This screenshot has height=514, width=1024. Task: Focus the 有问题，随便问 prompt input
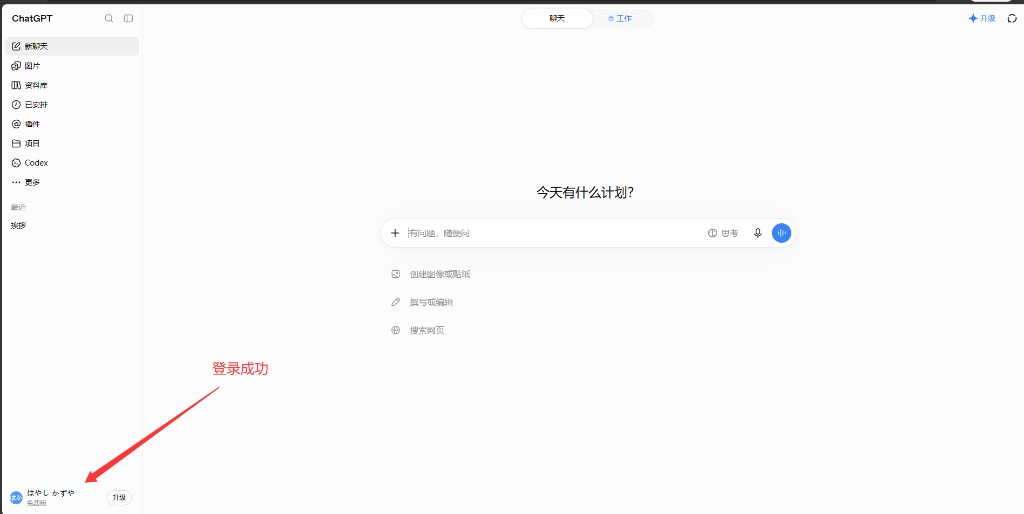552,233
